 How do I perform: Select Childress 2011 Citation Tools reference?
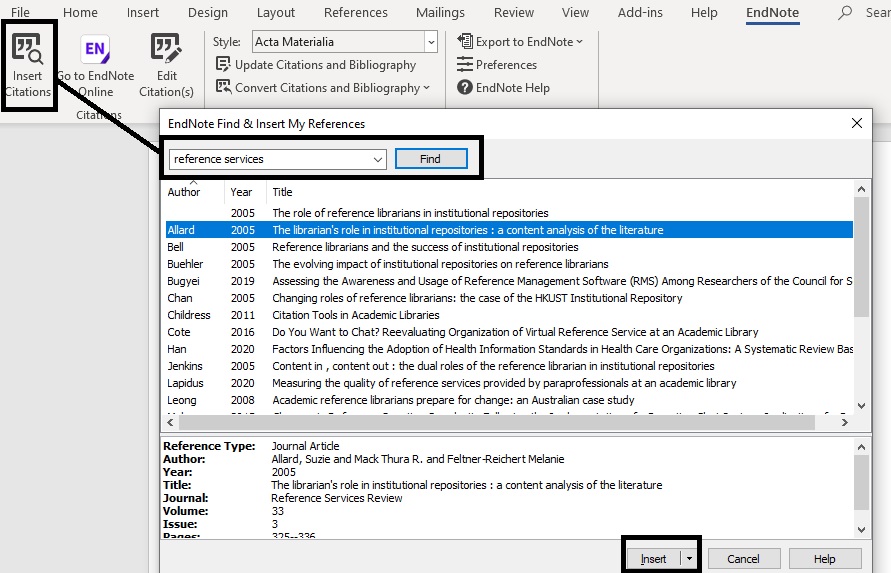click(509, 315)
